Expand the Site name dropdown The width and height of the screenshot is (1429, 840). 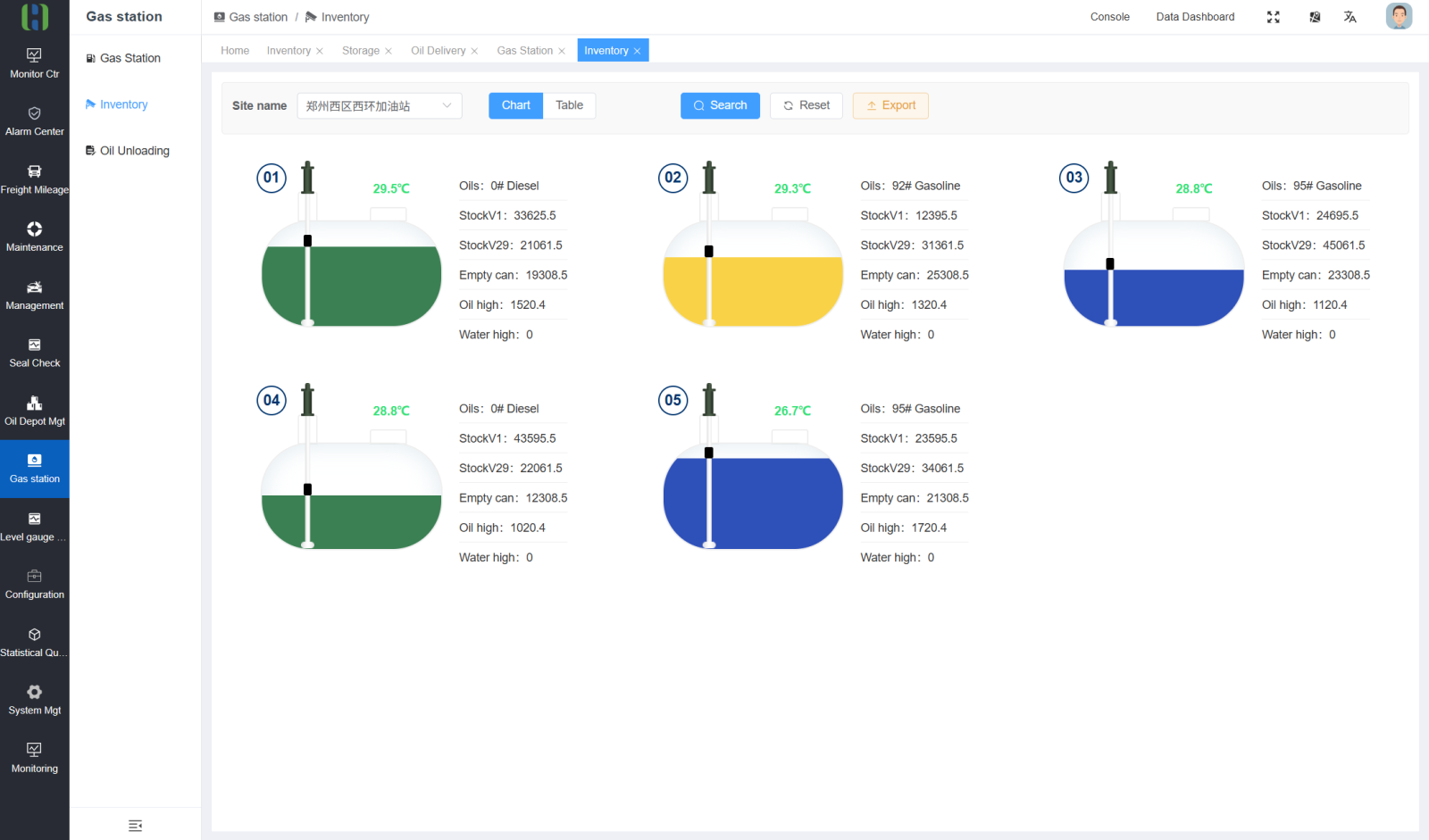coord(380,106)
